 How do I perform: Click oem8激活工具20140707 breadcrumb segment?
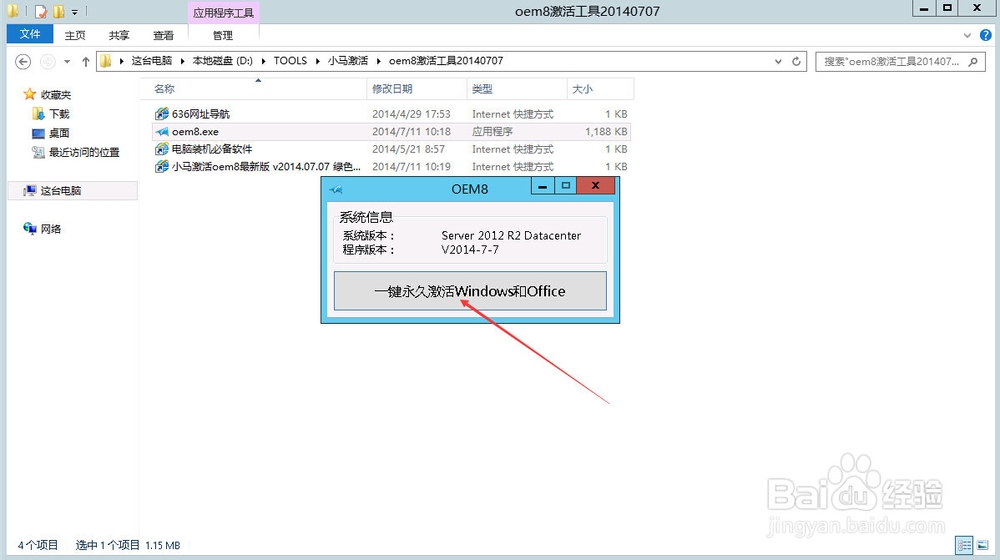446,61
